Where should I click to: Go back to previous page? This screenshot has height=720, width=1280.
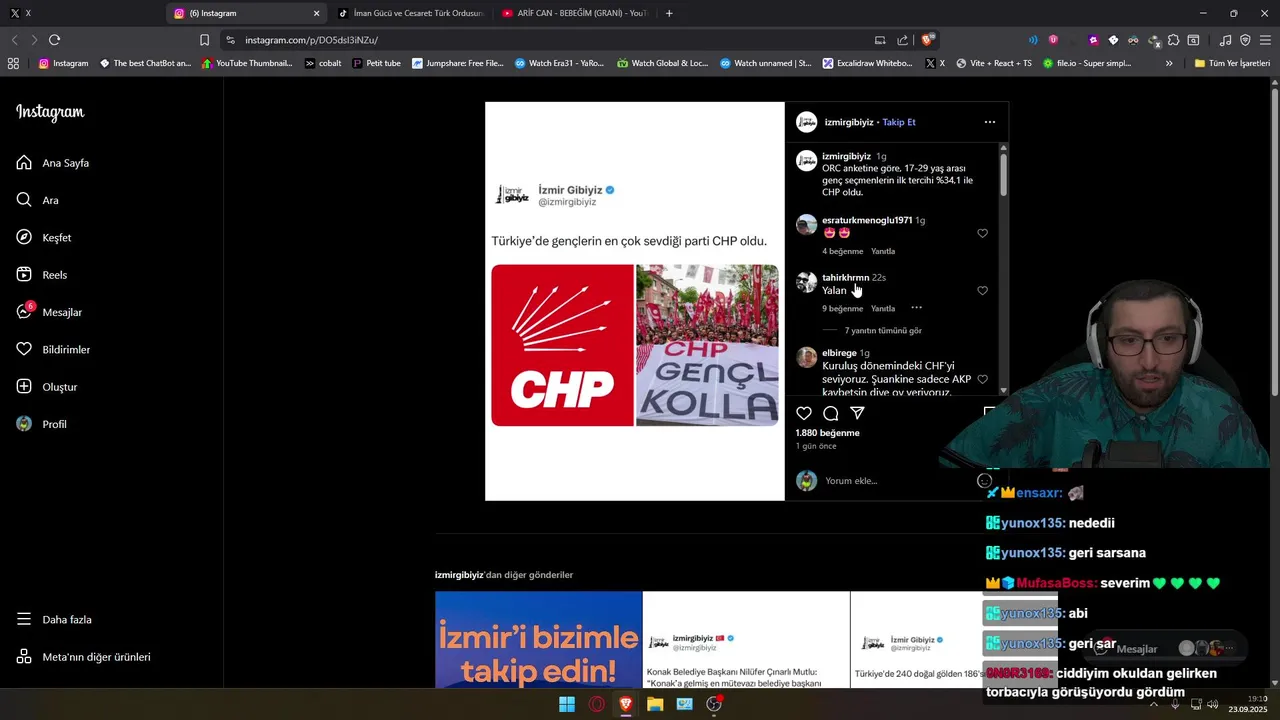(14, 40)
